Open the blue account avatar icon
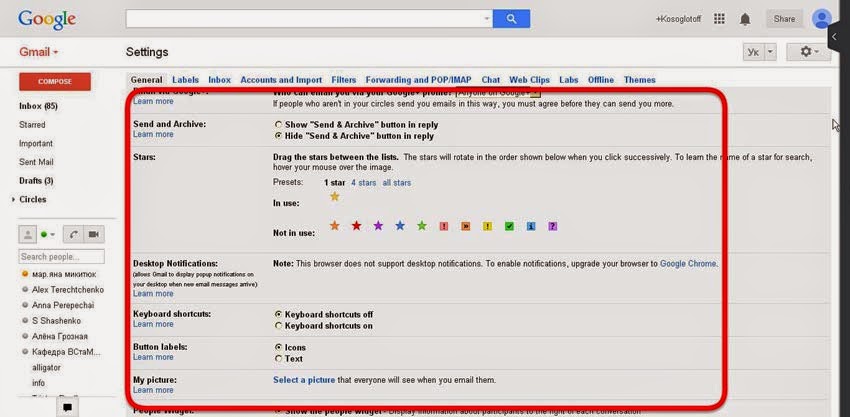850x417 pixels. (x=821, y=19)
